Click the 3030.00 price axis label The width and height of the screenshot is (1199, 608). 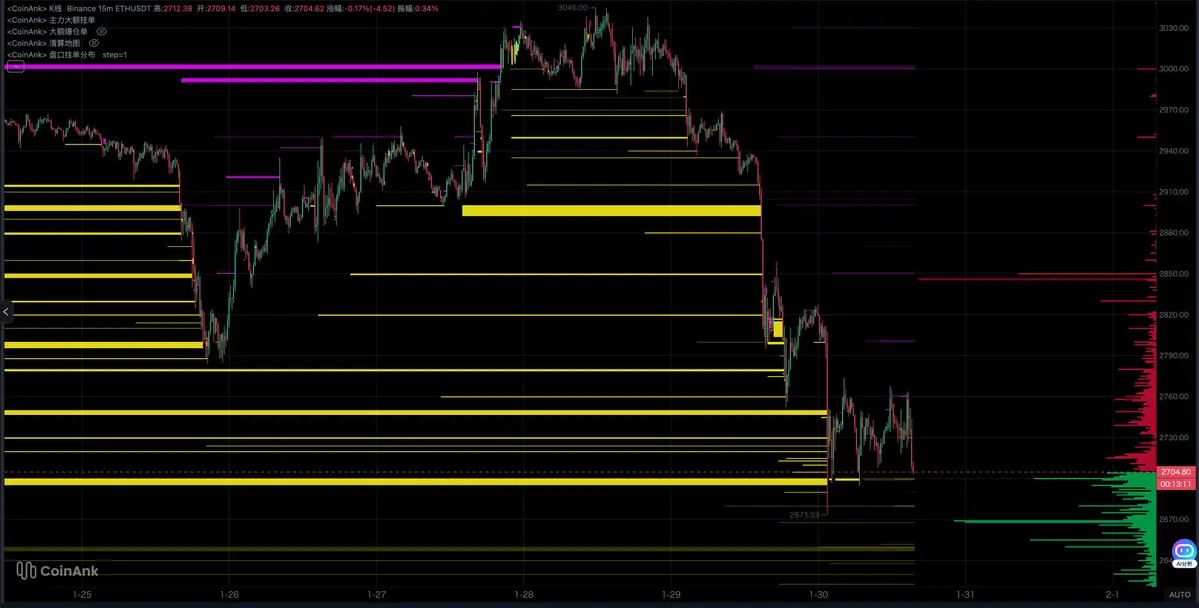pos(1174,28)
